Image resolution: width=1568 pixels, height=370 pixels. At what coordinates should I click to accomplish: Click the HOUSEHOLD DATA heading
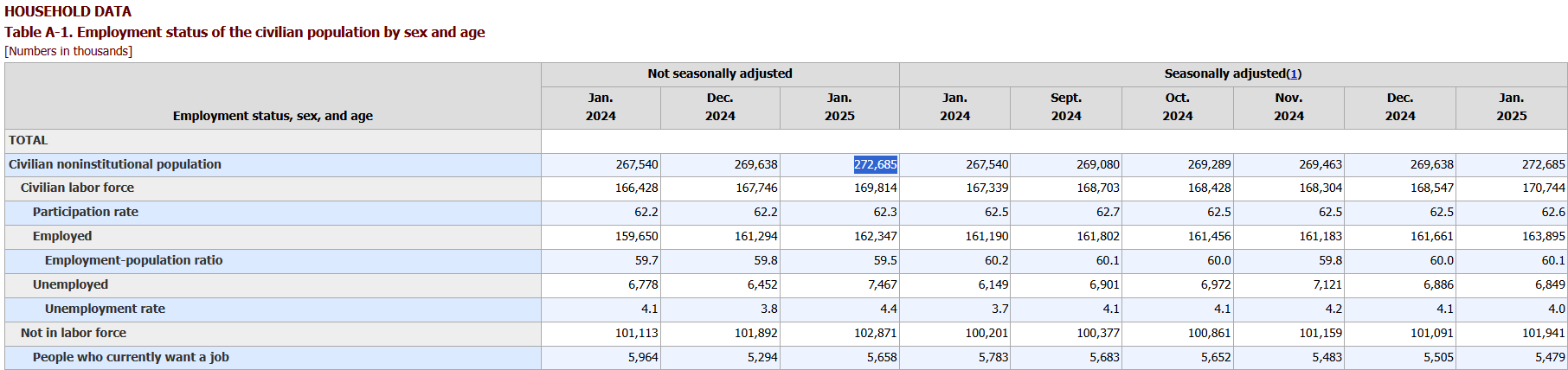(68, 11)
